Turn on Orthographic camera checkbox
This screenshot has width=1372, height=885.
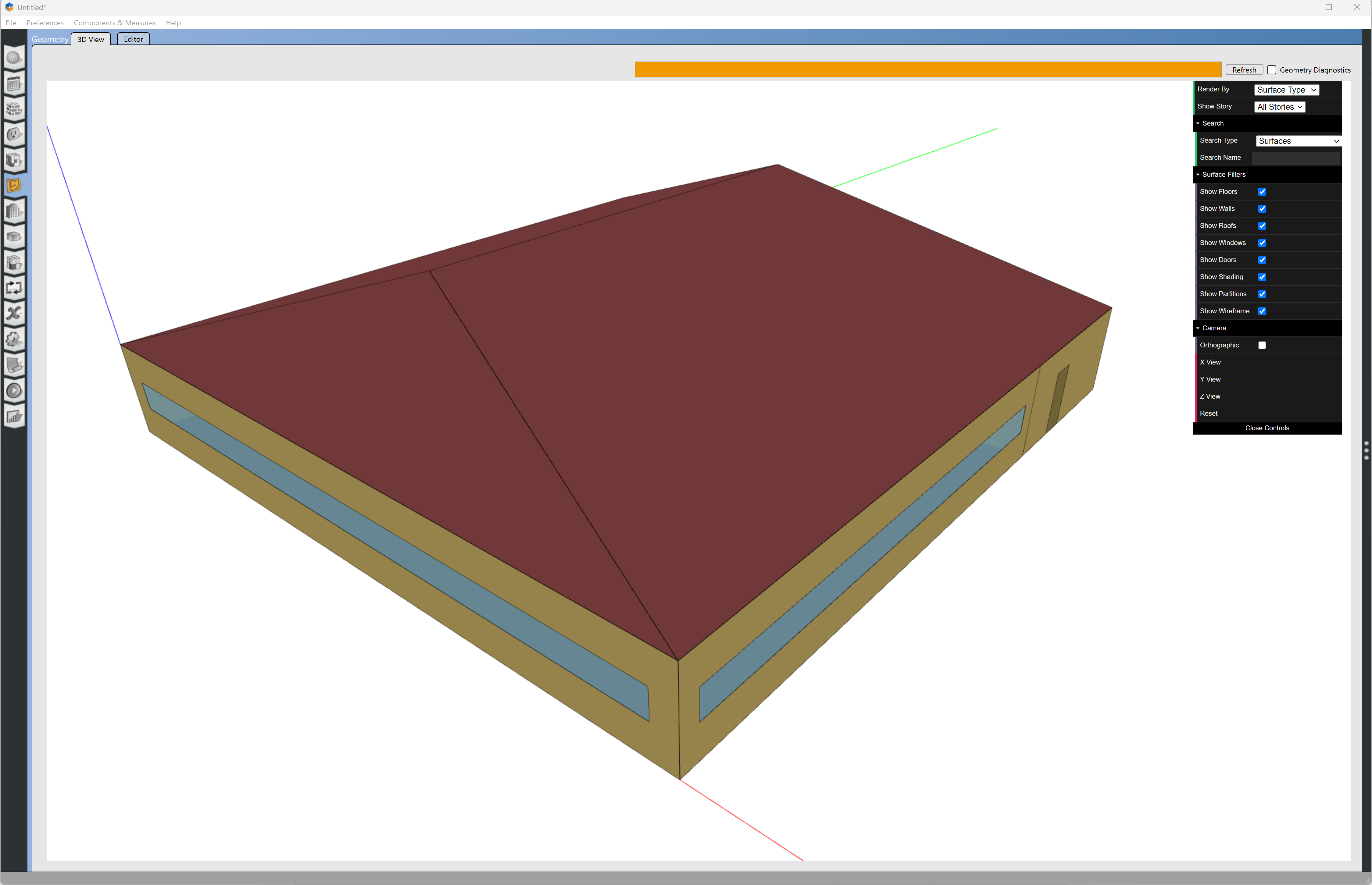[1262, 345]
